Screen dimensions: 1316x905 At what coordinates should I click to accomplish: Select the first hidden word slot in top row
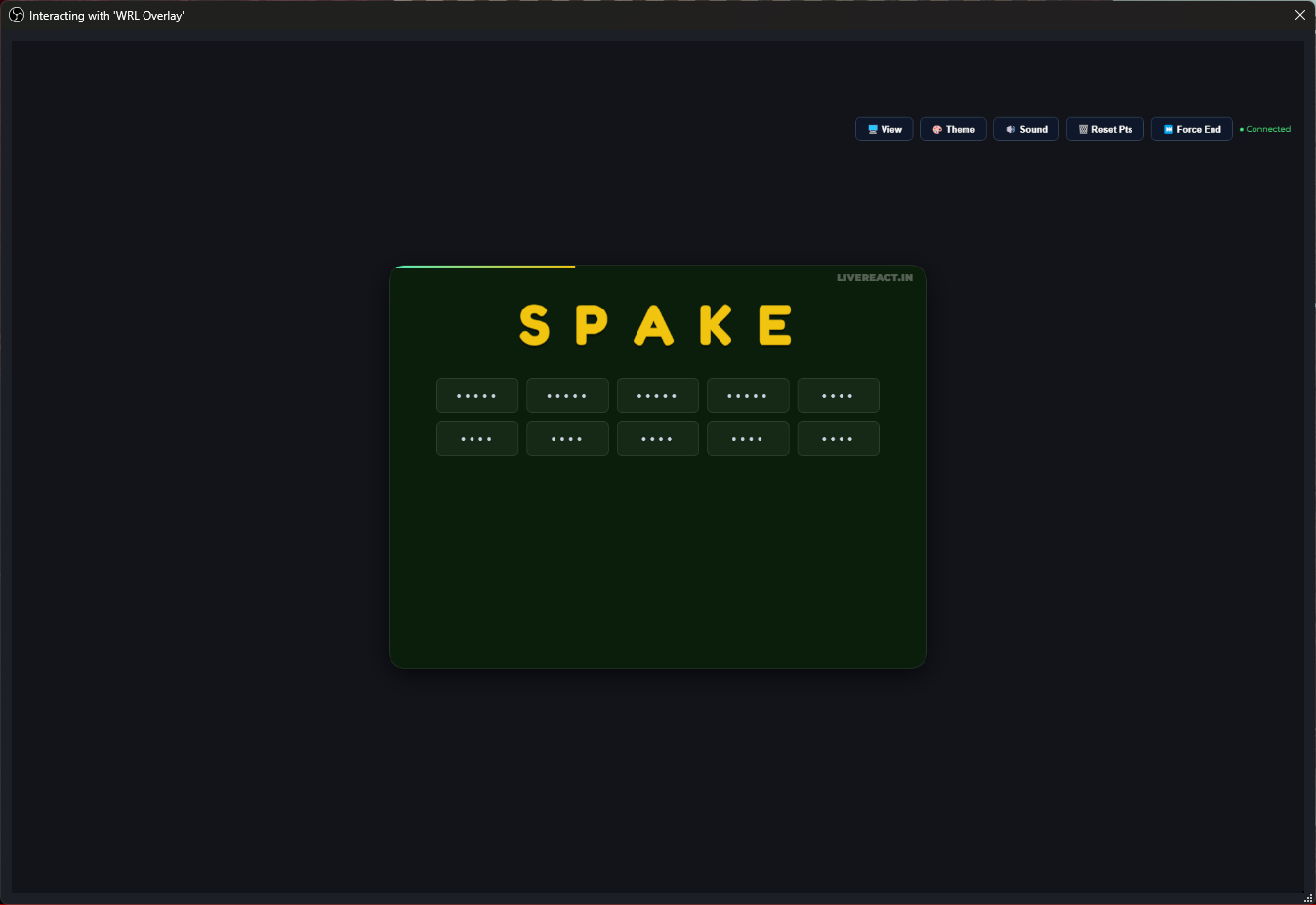[x=477, y=395]
